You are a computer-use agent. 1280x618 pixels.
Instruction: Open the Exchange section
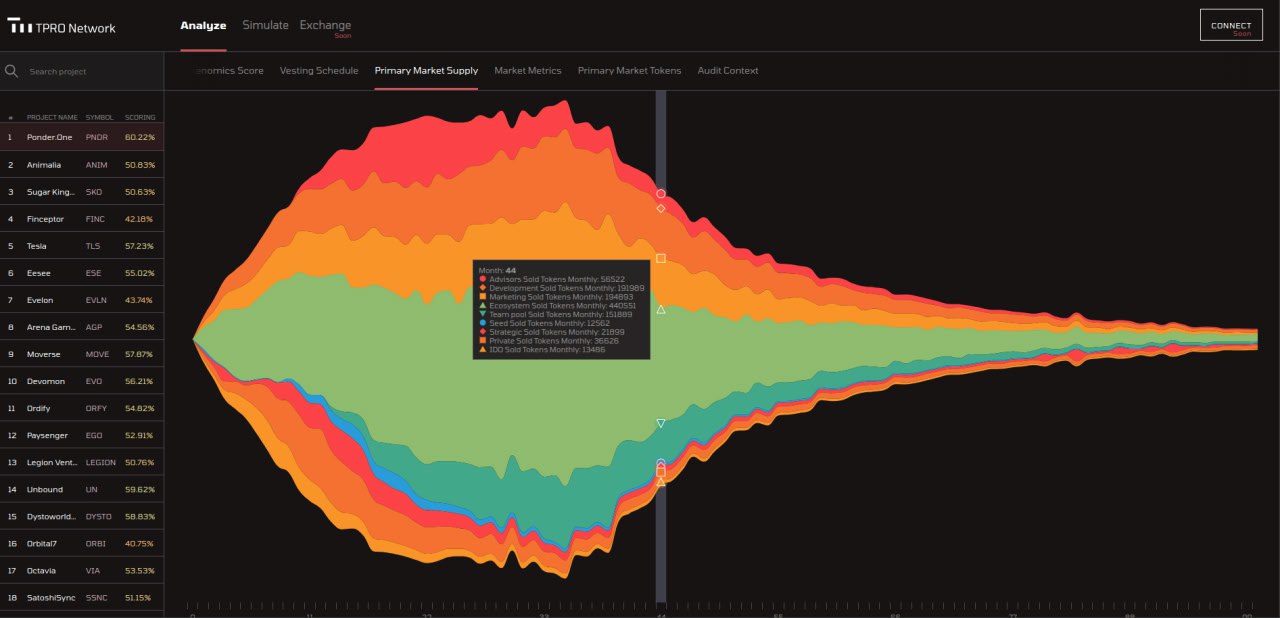pos(325,25)
